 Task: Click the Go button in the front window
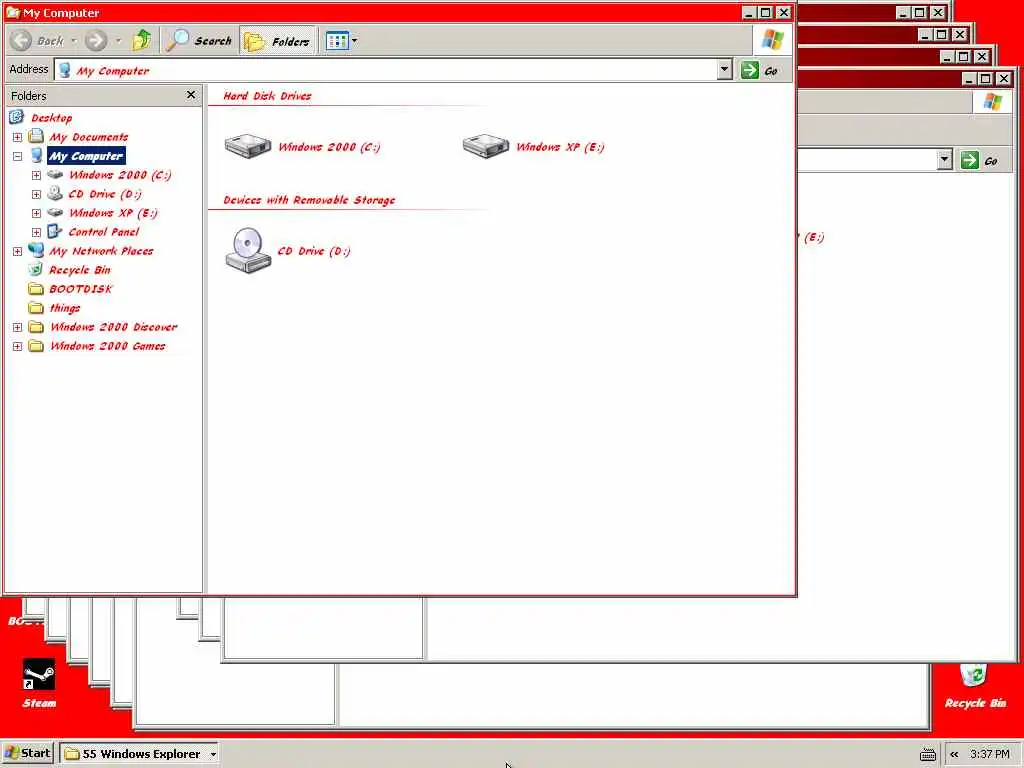pos(760,71)
